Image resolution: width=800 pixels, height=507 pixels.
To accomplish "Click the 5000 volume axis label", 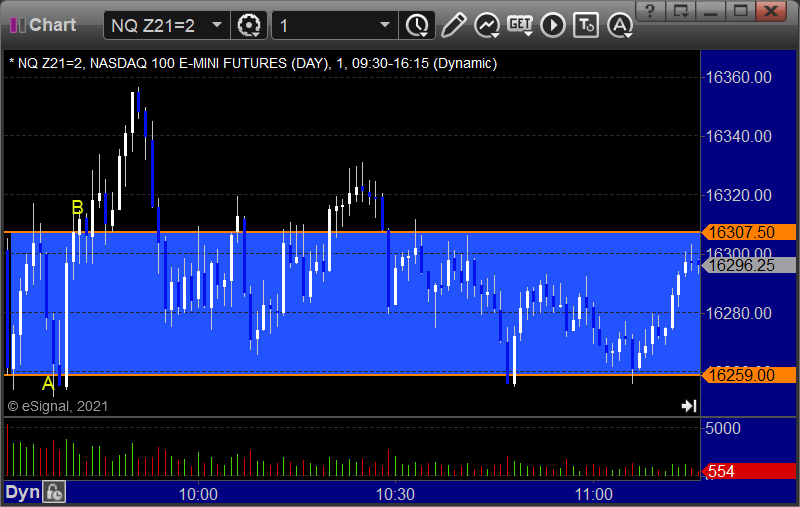I will (x=722, y=428).
